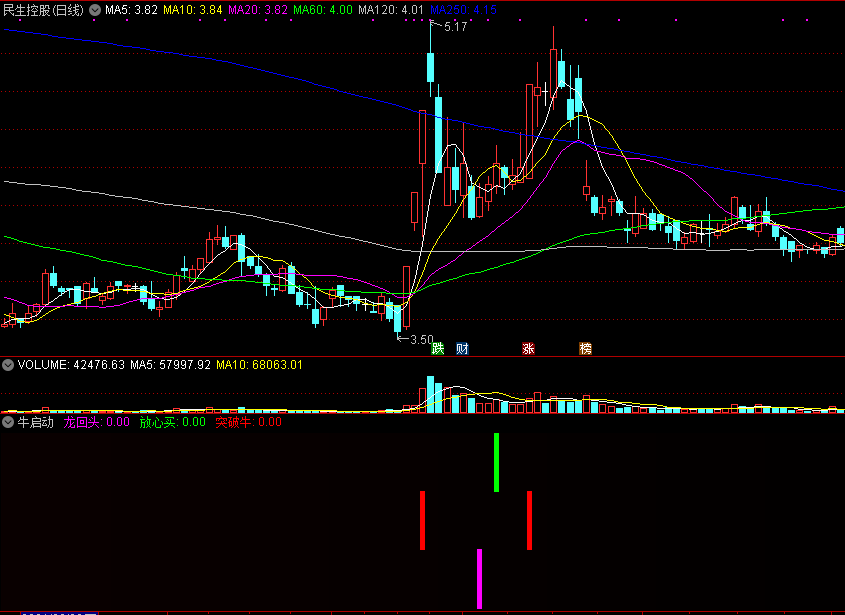Image resolution: width=845 pixels, height=615 pixels.
Task: Click the 3.50 low price annotation
Action: (421, 340)
